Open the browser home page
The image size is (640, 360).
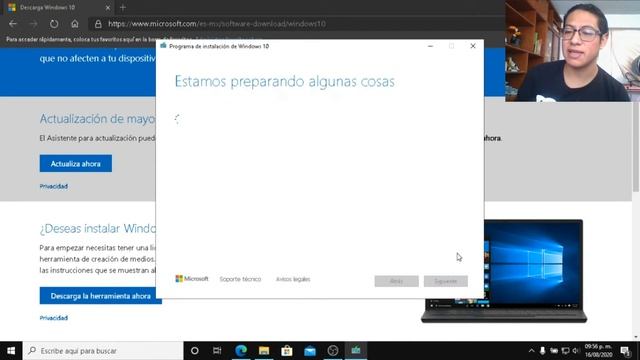[x=75, y=24]
